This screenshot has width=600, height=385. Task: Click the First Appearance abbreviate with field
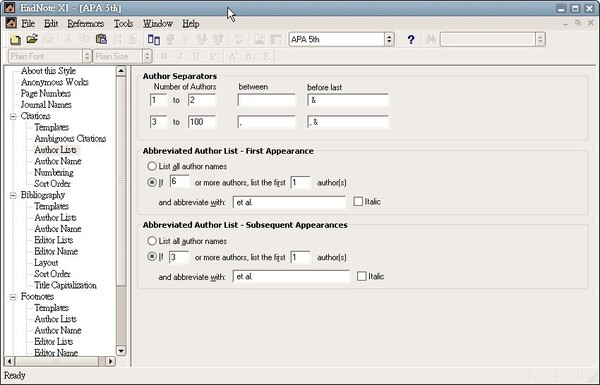(289, 202)
